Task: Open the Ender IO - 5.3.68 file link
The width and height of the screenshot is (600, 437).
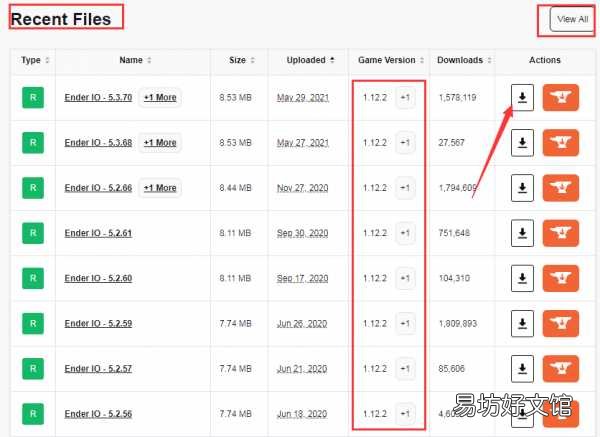Action: tap(98, 143)
